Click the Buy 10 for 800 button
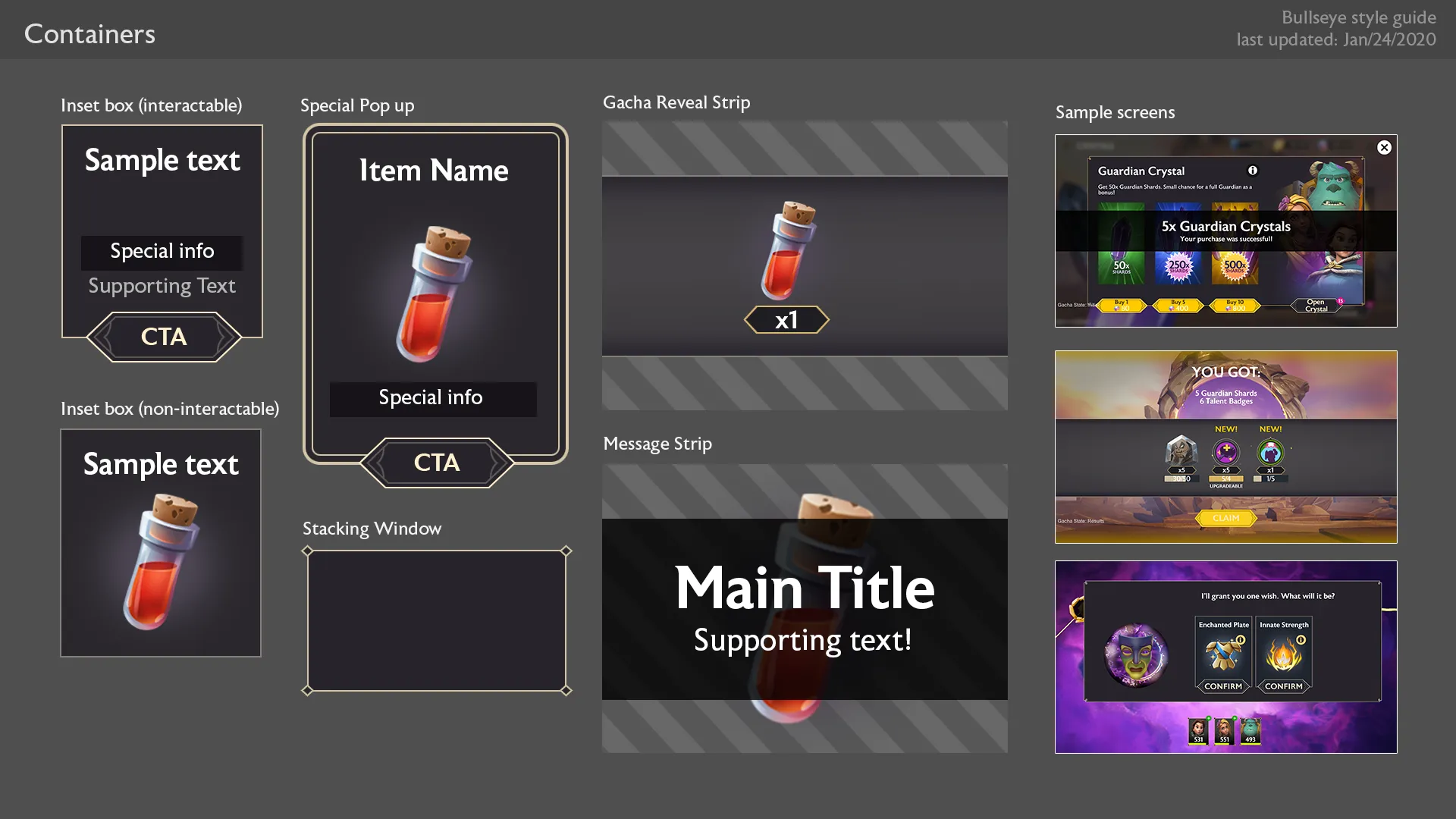Image resolution: width=1456 pixels, height=819 pixels. pos(1235,306)
